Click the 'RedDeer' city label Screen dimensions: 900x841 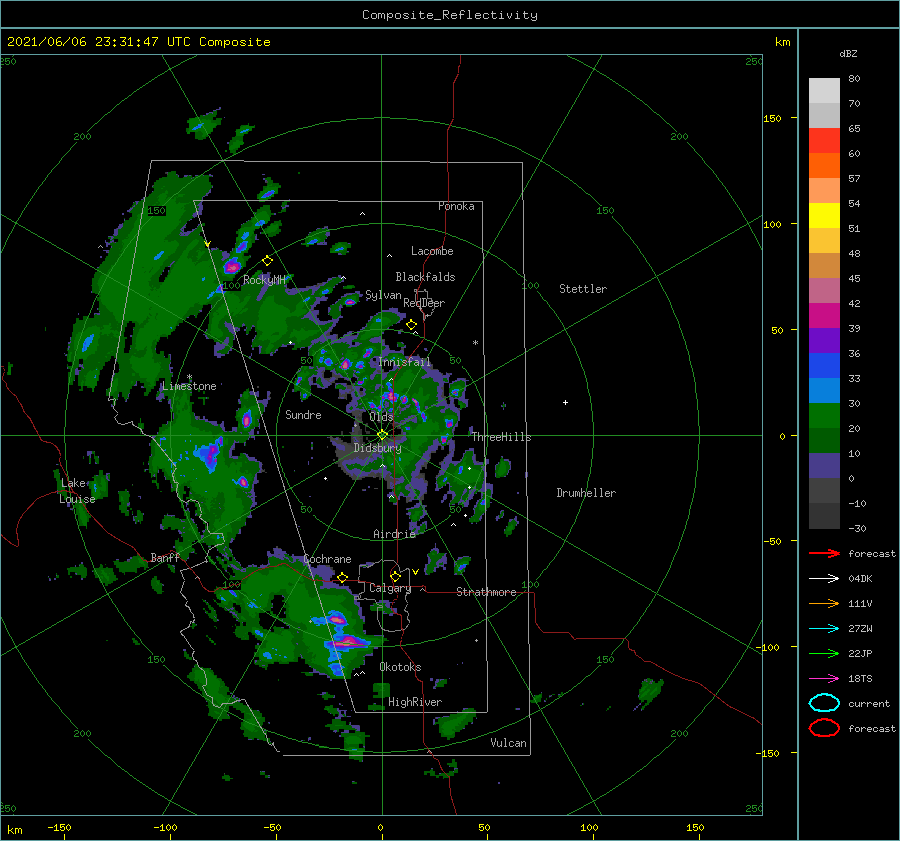pyautogui.click(x=424, y=303)
